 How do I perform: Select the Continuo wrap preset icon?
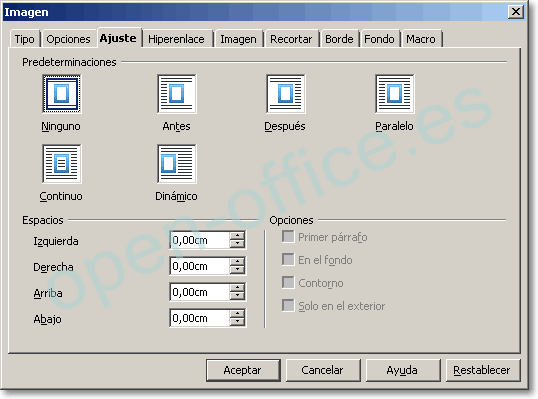(62, 164)
